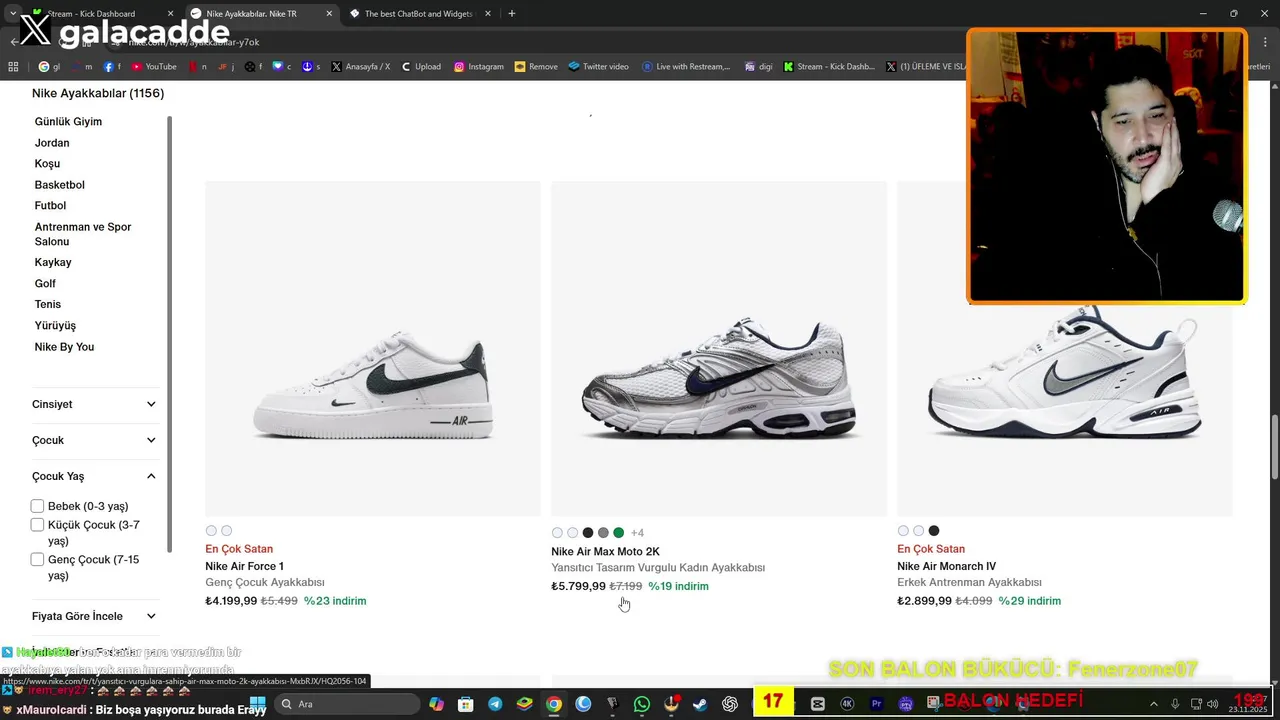The width and height of the screenshot is (1280, 720).
Task: Open the Nike Air Force 1 product image
Action: click(372, 348)
